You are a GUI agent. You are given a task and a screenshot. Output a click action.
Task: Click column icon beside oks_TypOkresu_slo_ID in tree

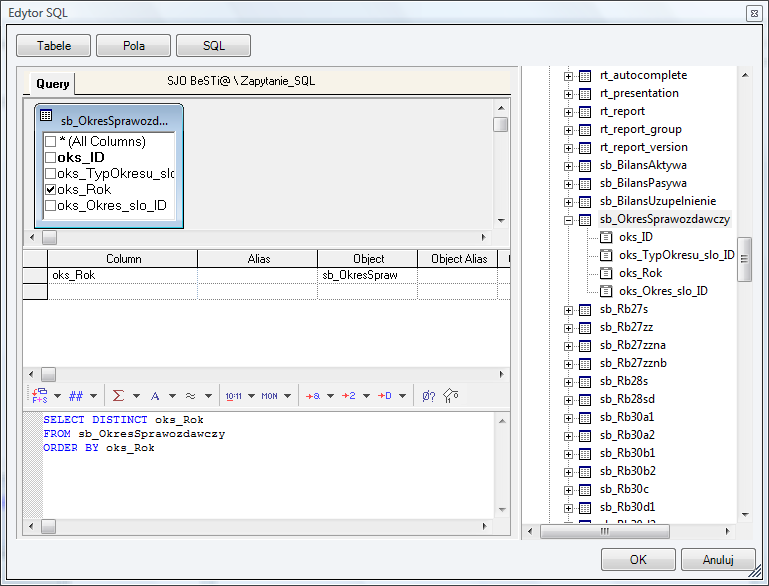[x=606, y=255]
